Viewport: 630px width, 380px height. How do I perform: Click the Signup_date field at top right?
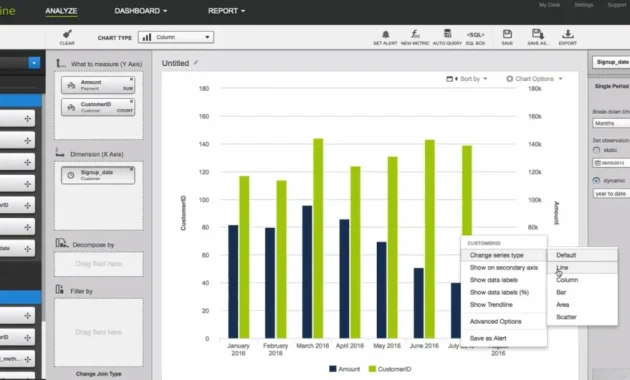(x=611, y=62)
